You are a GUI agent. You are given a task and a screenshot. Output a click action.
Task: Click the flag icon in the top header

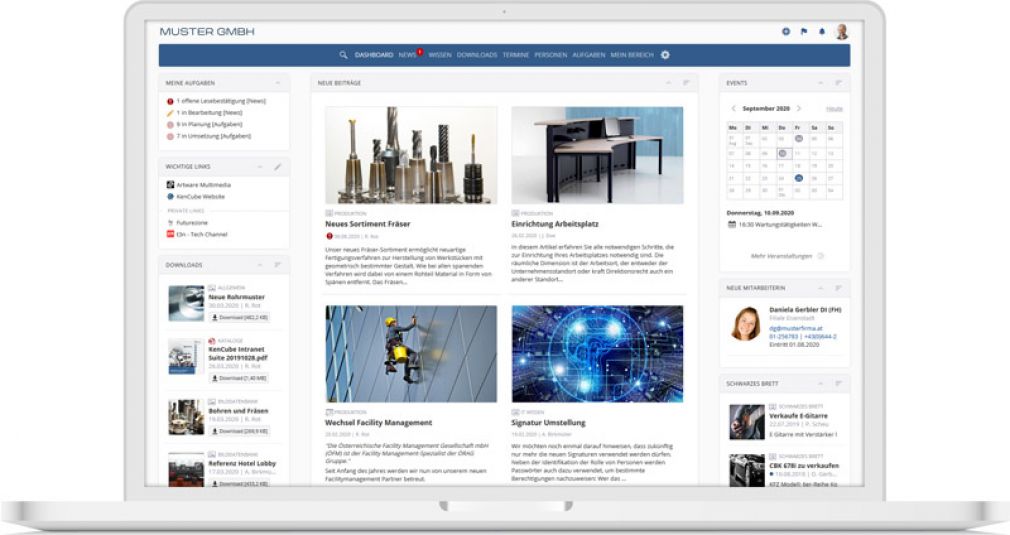click(x=804, y=32)
